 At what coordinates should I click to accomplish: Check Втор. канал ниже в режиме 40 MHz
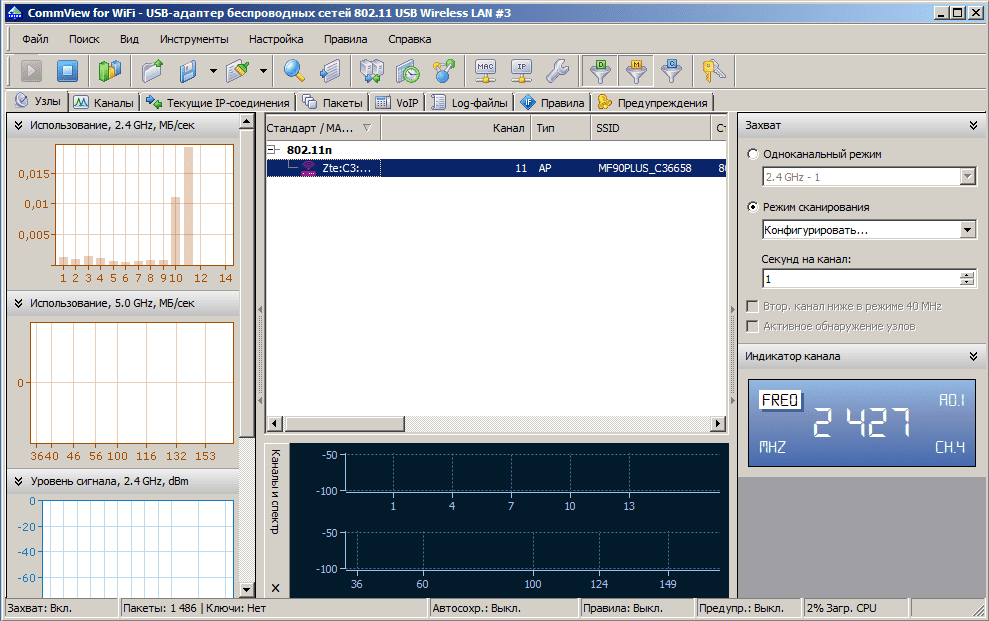click(752, 306)
